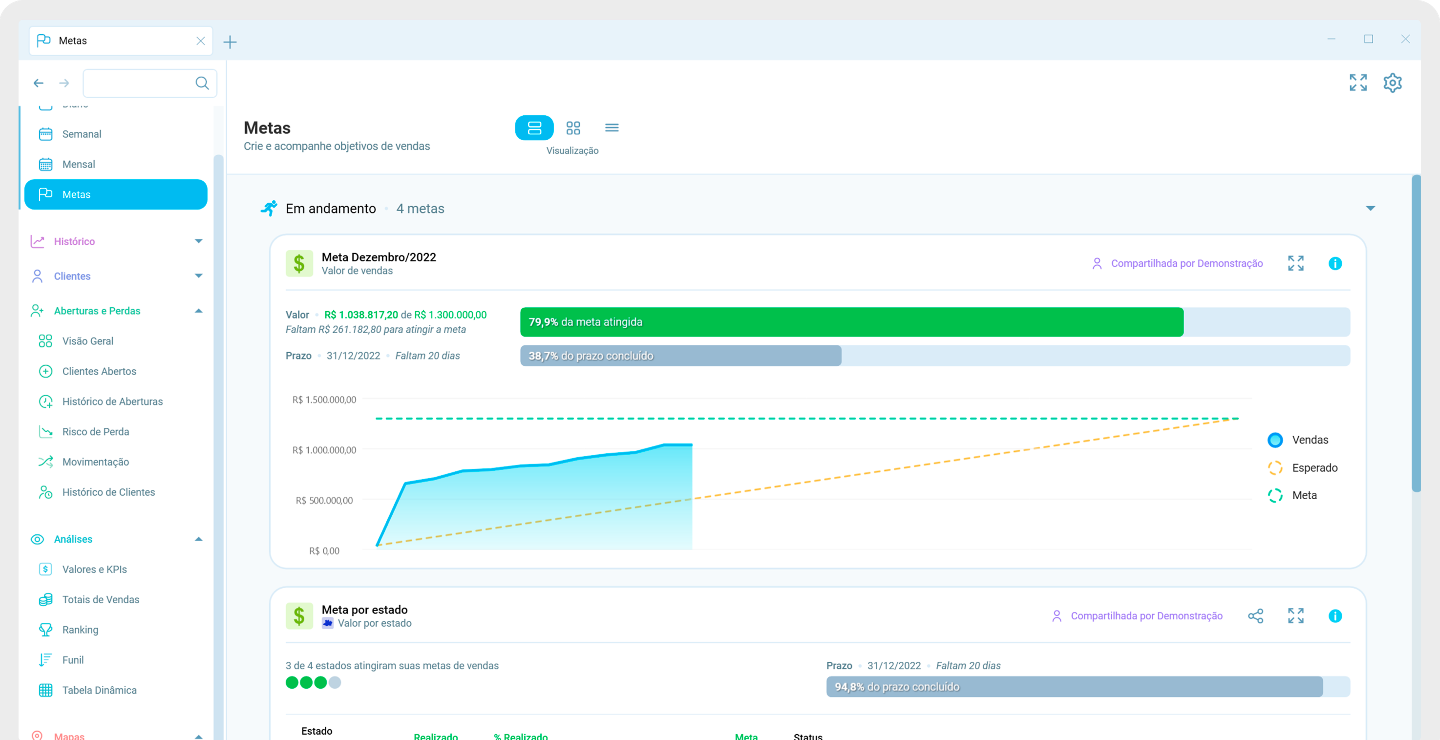The height and width of the screenshot is (740, 1440).
Task: Collapse the Histórico section arrow
Action: (198, 241)
